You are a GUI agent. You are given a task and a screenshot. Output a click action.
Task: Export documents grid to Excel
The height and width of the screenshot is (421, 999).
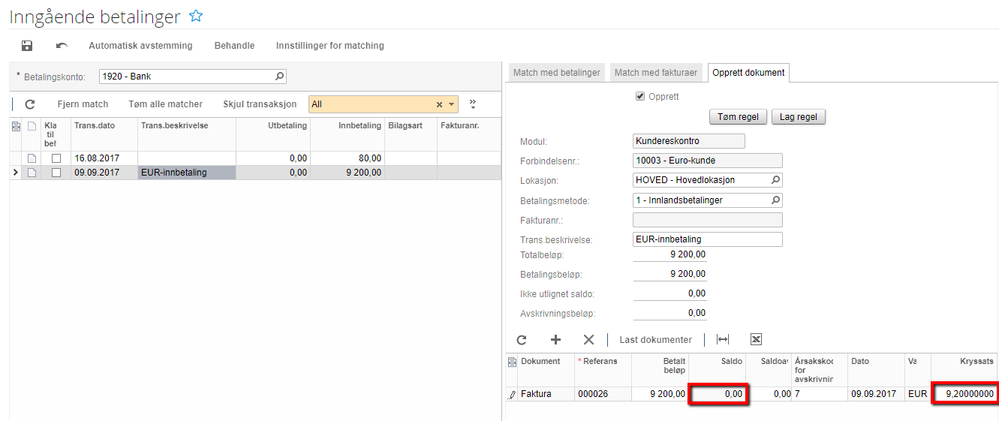point(756,339)
